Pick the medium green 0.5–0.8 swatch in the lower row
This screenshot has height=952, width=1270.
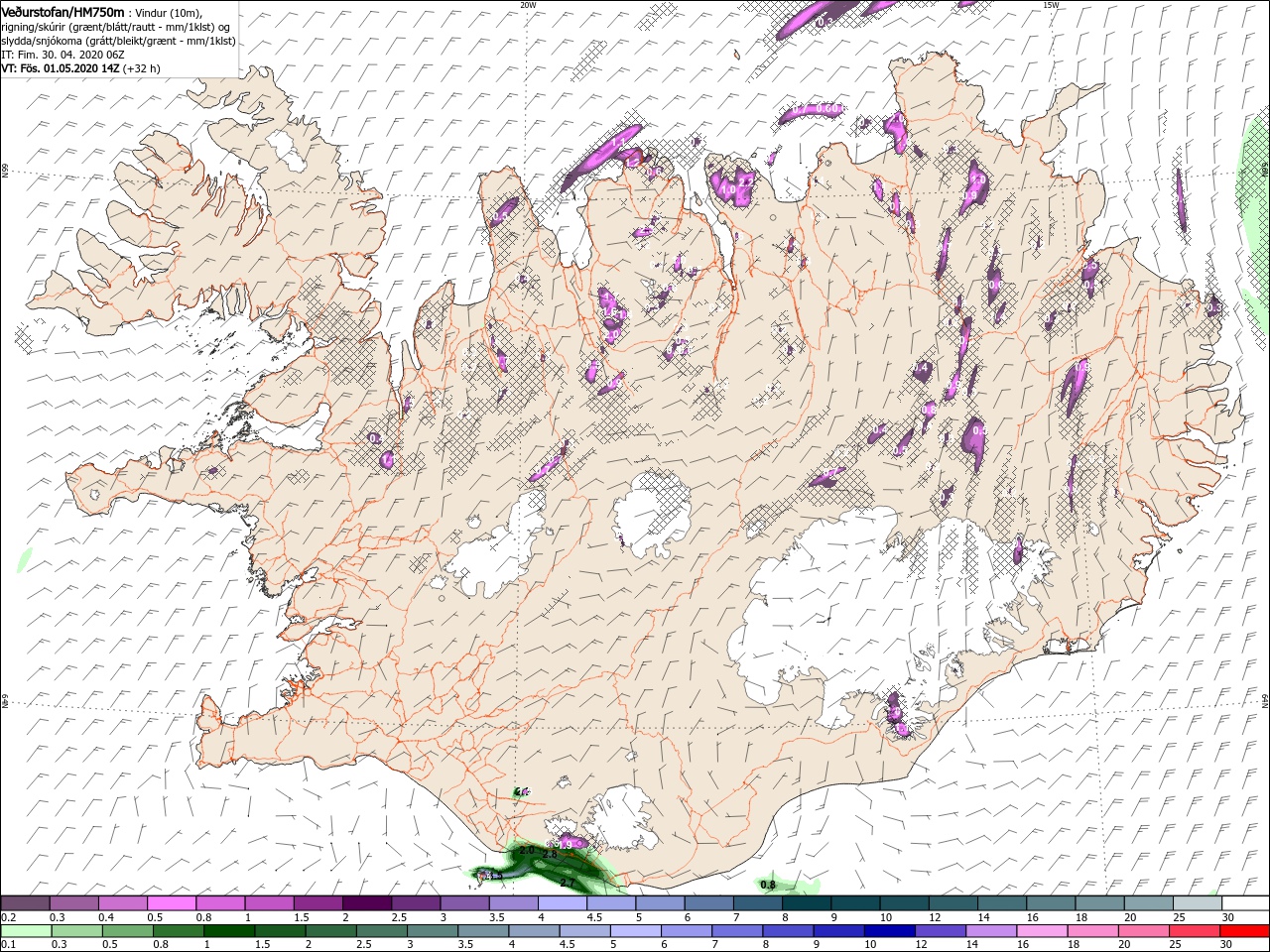[x=127, y=931]
